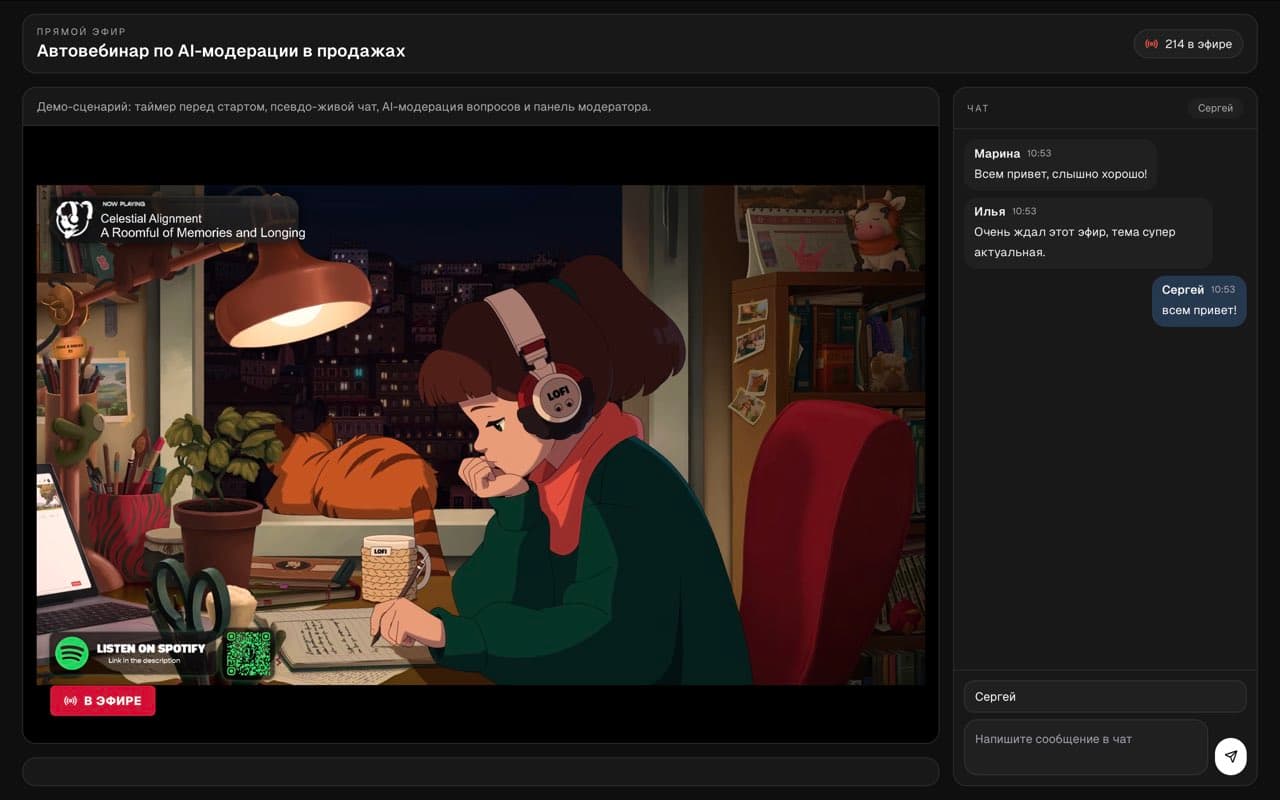
Task: Click the Spotify logo in the video
Action: (x=72, y=654)
